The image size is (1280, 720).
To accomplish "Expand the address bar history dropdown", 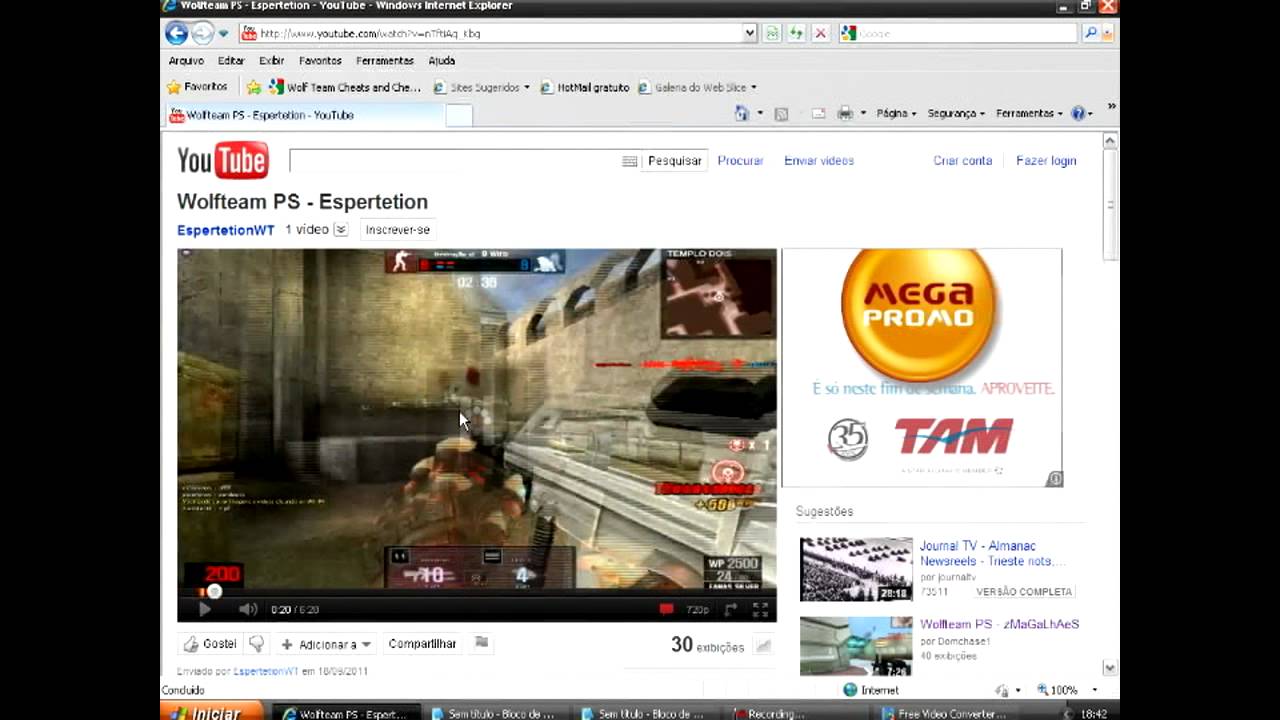I will click(x=750, y=33).
